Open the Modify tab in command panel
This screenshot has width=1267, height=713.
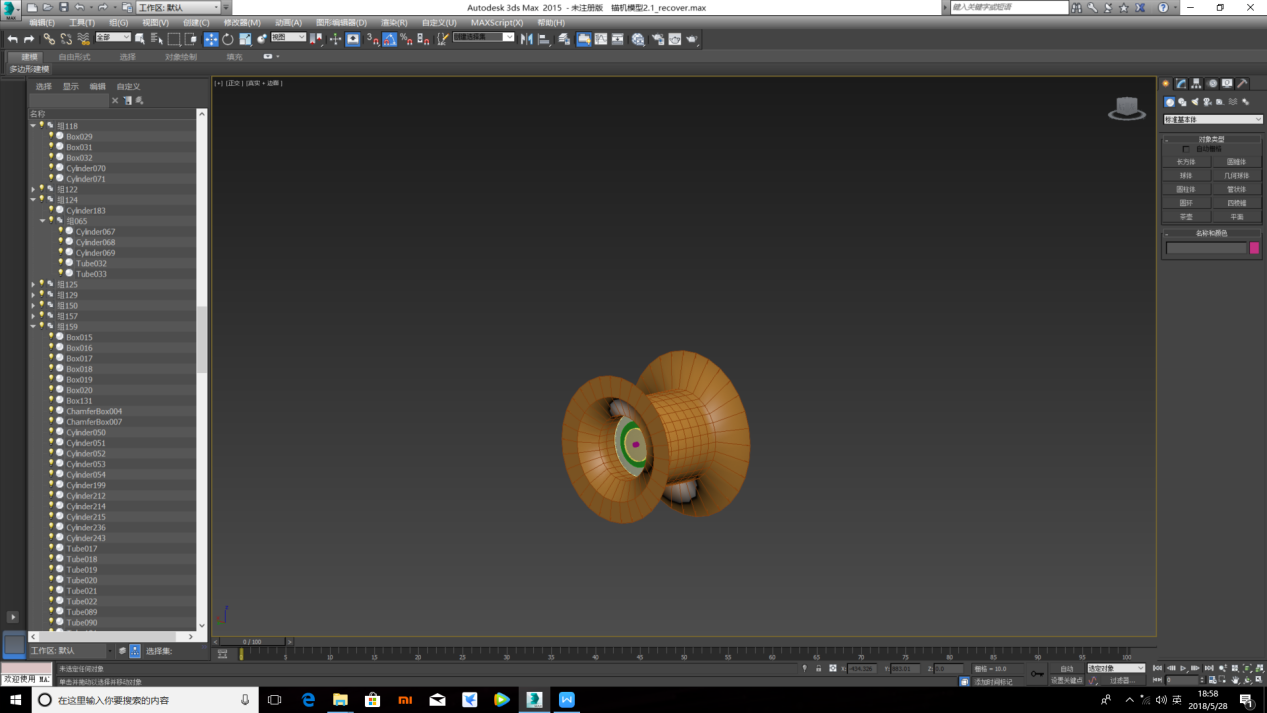pyautogui.click(x=1181, y=84)
